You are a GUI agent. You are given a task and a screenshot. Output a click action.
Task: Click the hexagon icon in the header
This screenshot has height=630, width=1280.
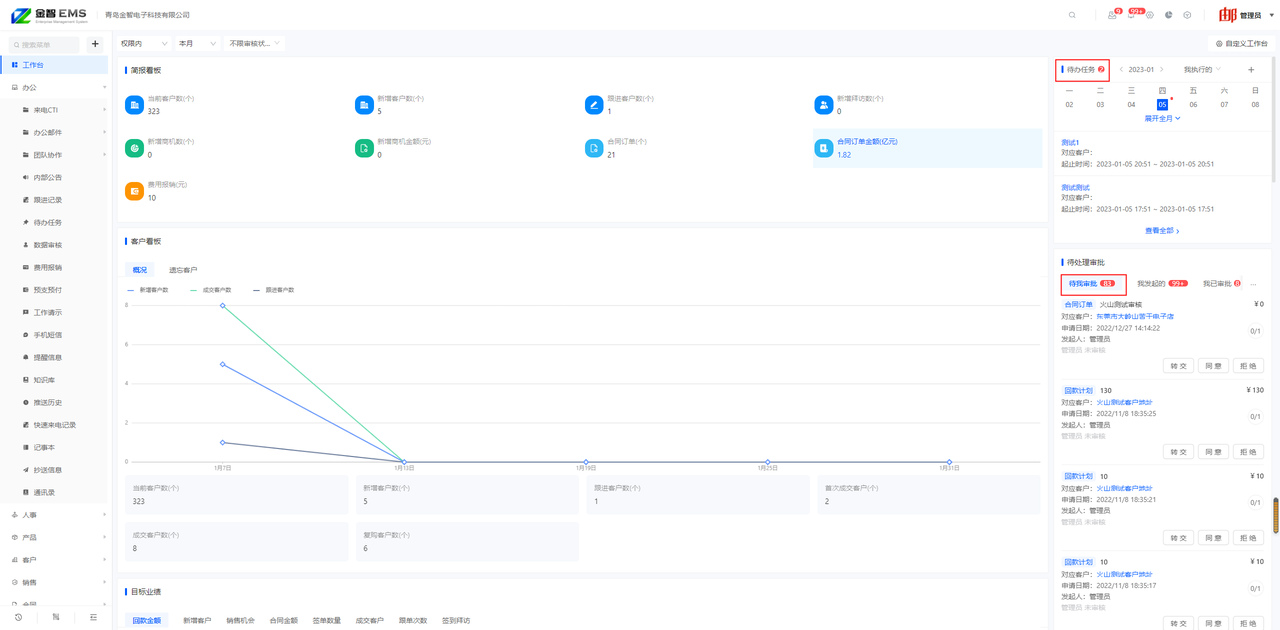(x=1187, y=15)
